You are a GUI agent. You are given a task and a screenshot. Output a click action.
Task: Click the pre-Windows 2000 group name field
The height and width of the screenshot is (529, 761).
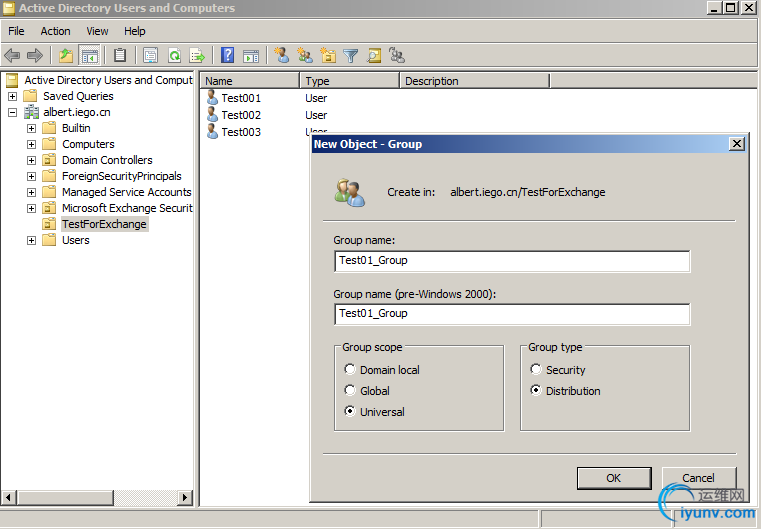pos(512,314)
